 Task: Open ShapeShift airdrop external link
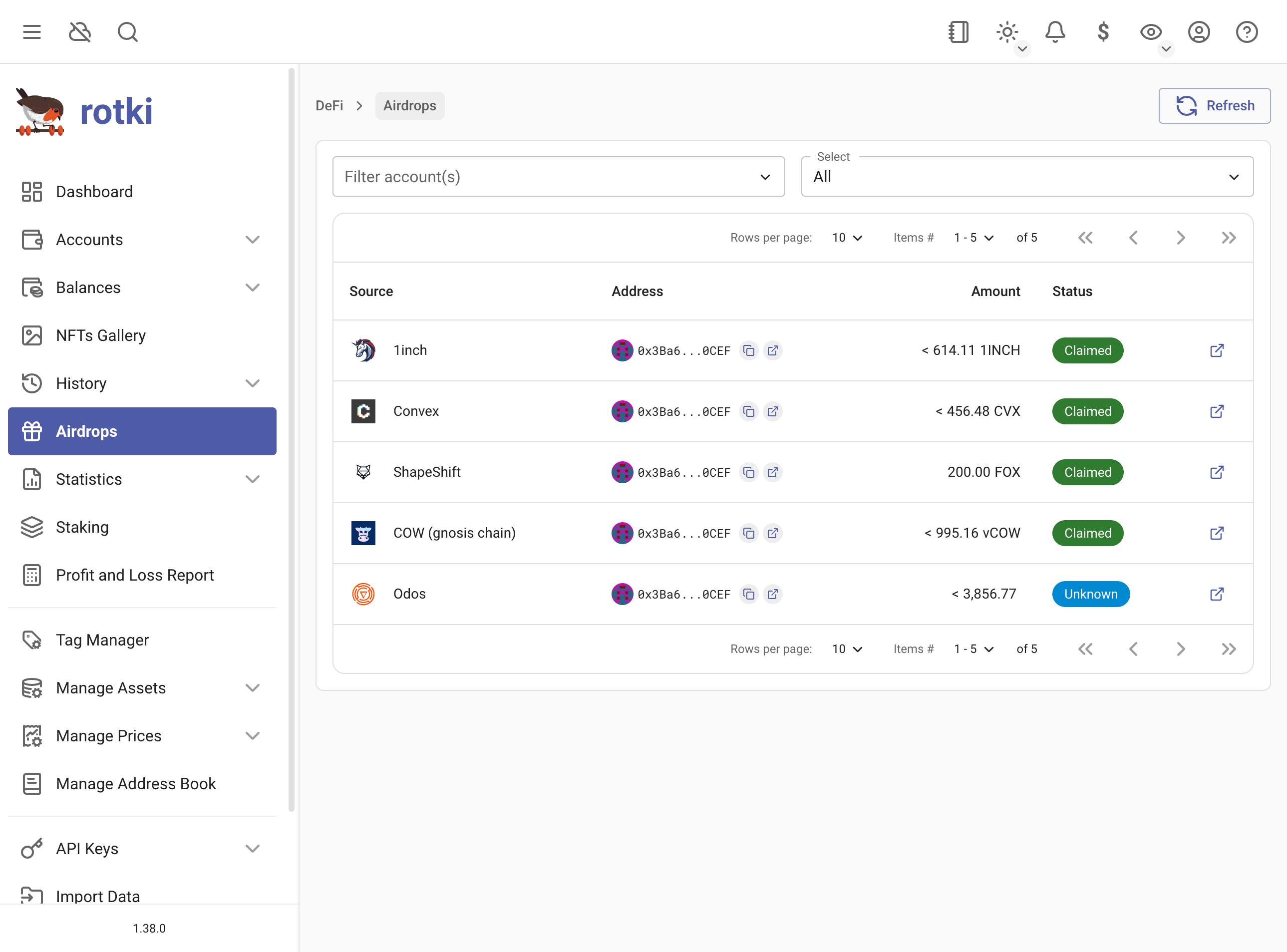pos(1217,473)
